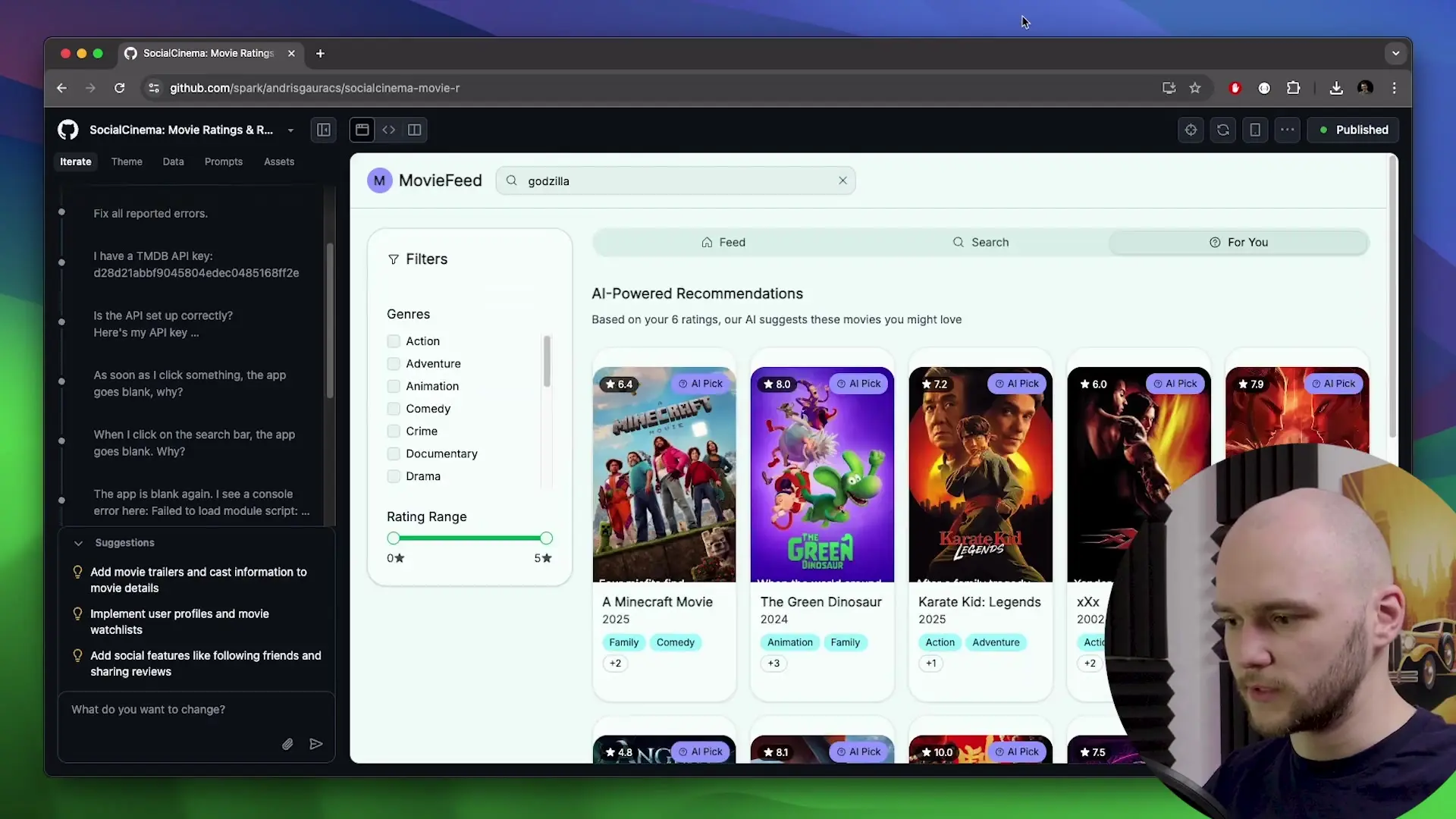Open 'Fix all reported errors.' history item
Screen dimensions: 1456x819
(150, 214)
